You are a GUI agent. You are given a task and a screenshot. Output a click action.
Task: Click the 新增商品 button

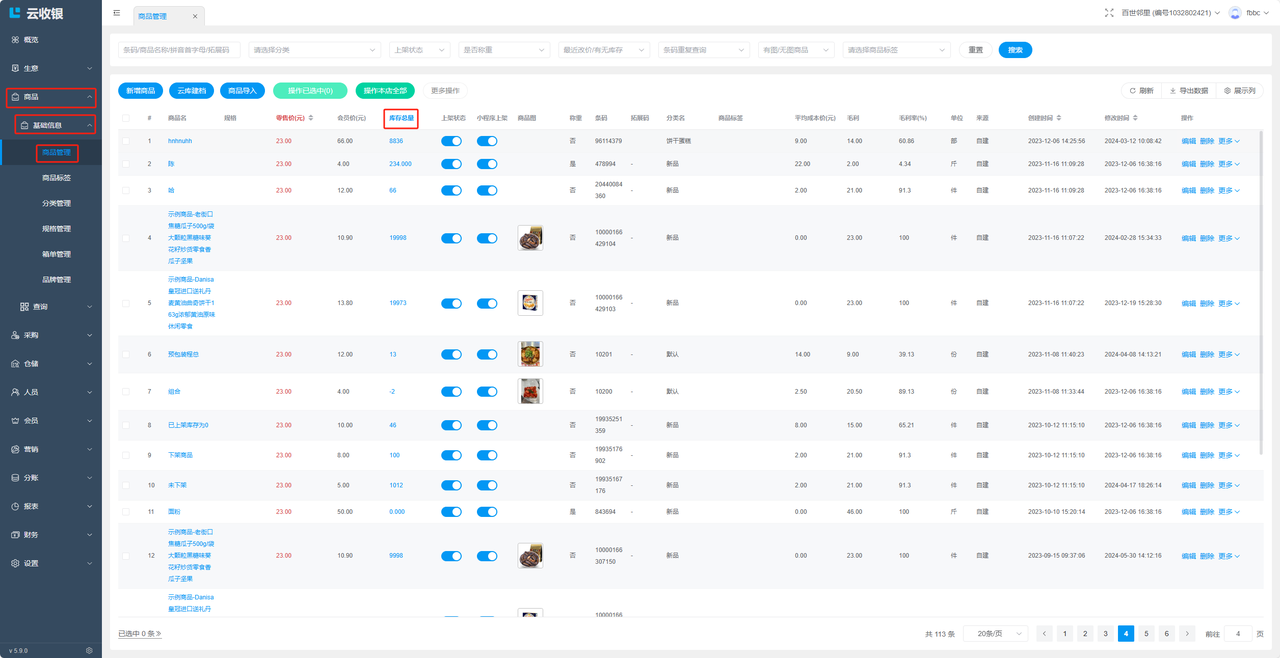click(x=140, y=91)
